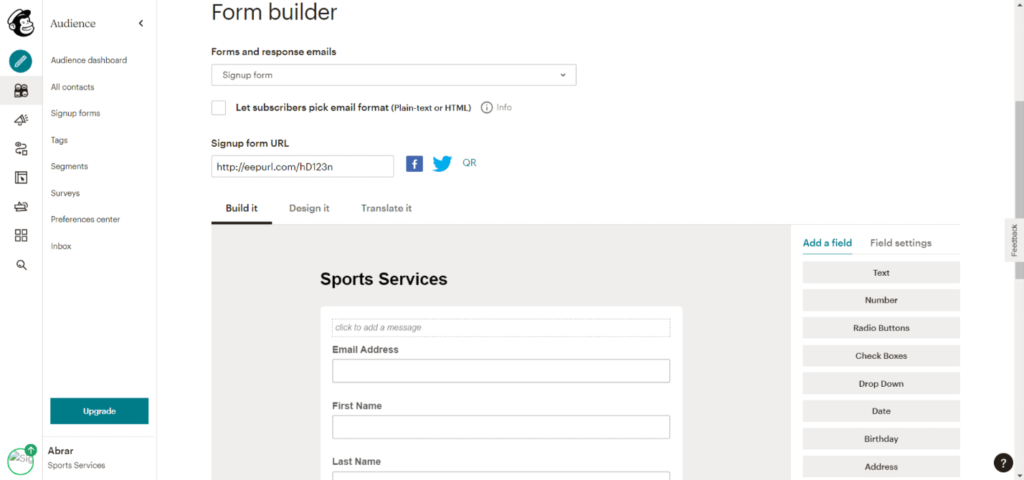The width and height of the screenshot is (1024, 480).
Task: Open the Integrations grid icon
Action: (21, 236)
